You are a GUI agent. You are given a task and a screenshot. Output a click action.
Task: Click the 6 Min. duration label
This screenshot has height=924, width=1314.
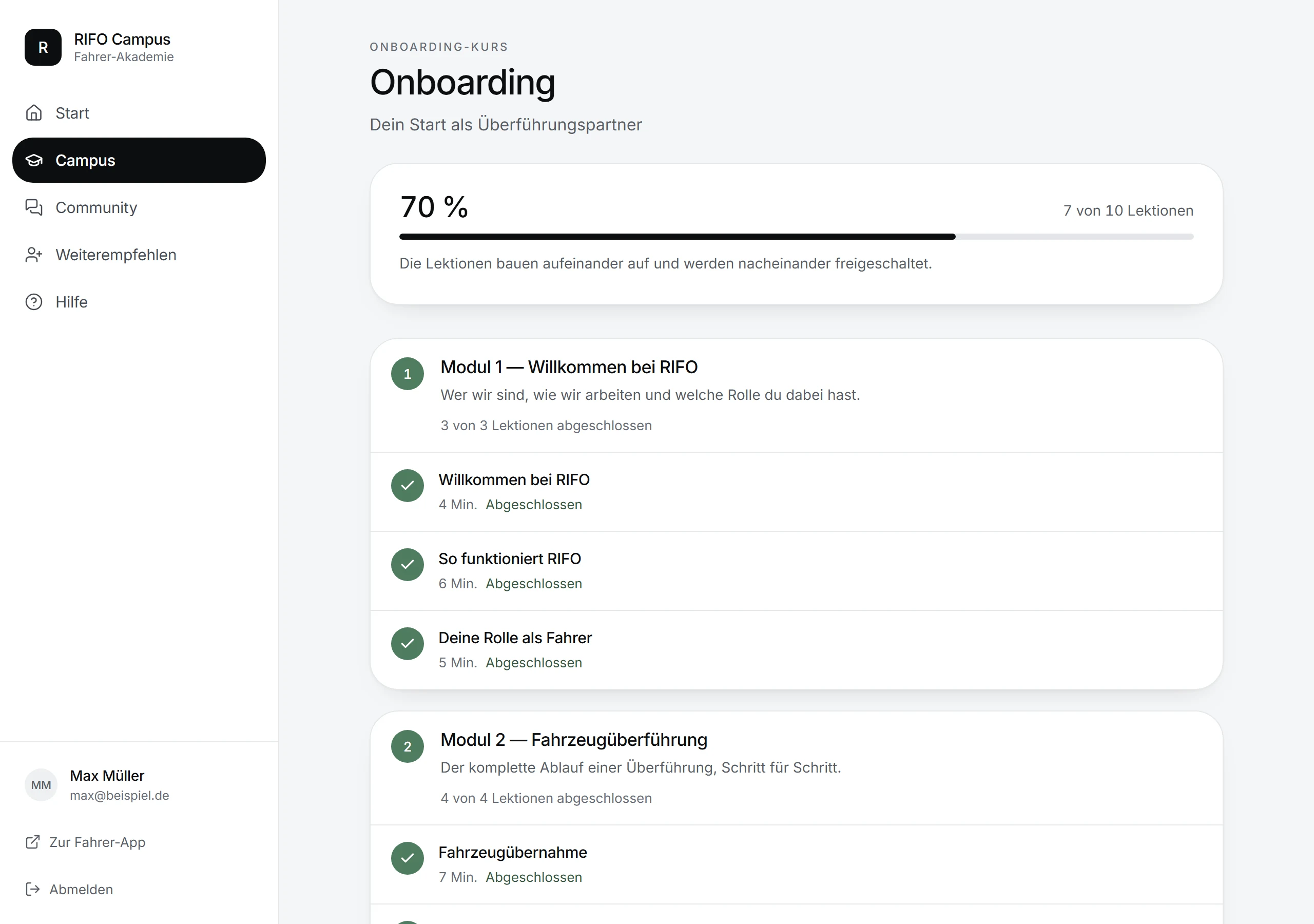pos(458,583)
